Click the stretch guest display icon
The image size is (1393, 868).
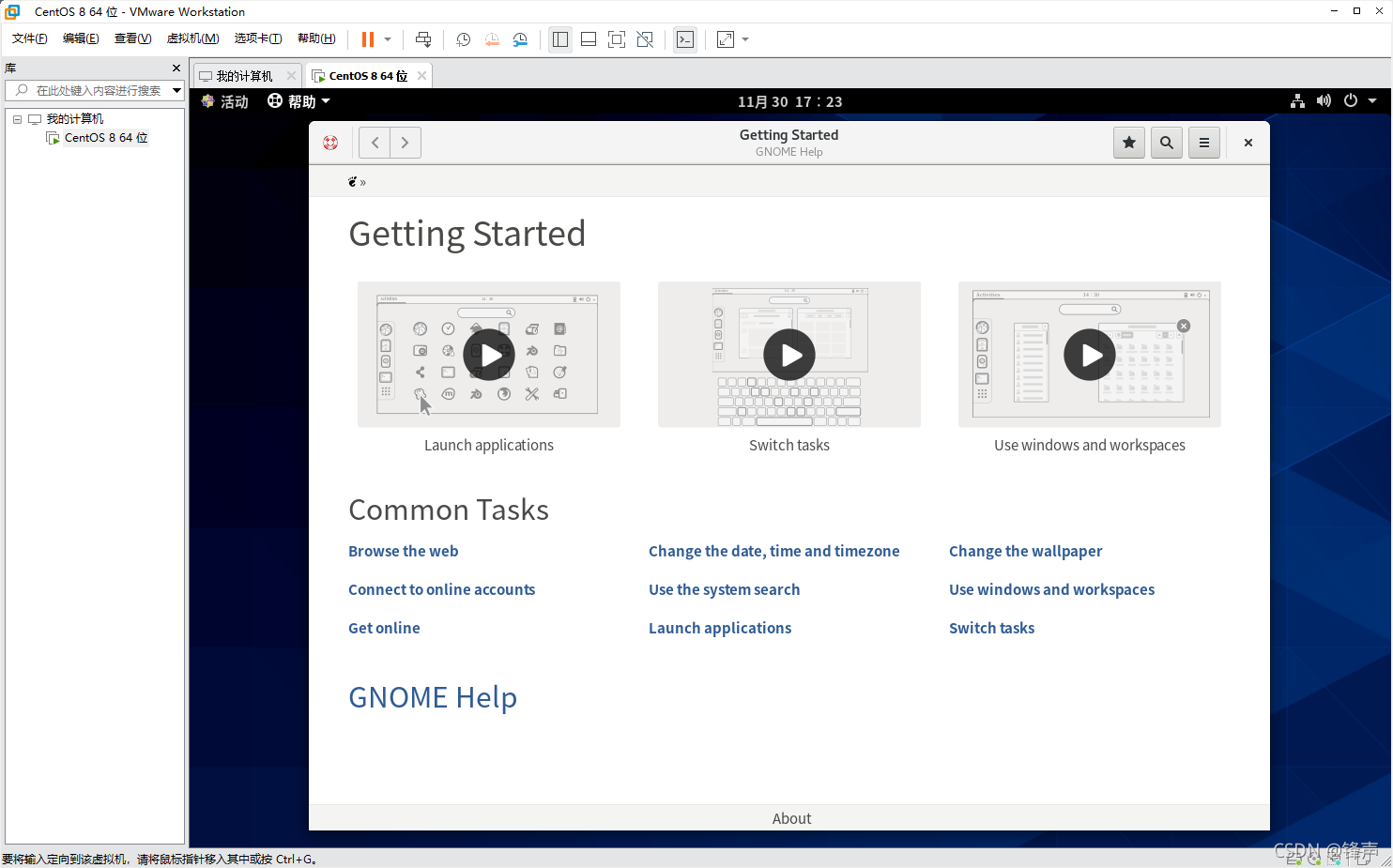click(x=726, y=39)
